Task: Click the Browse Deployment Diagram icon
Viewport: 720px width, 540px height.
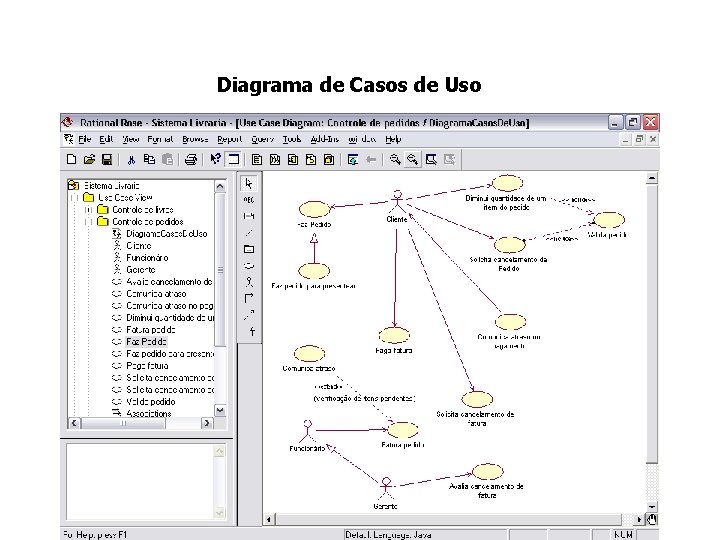Action: click(311, 159)
